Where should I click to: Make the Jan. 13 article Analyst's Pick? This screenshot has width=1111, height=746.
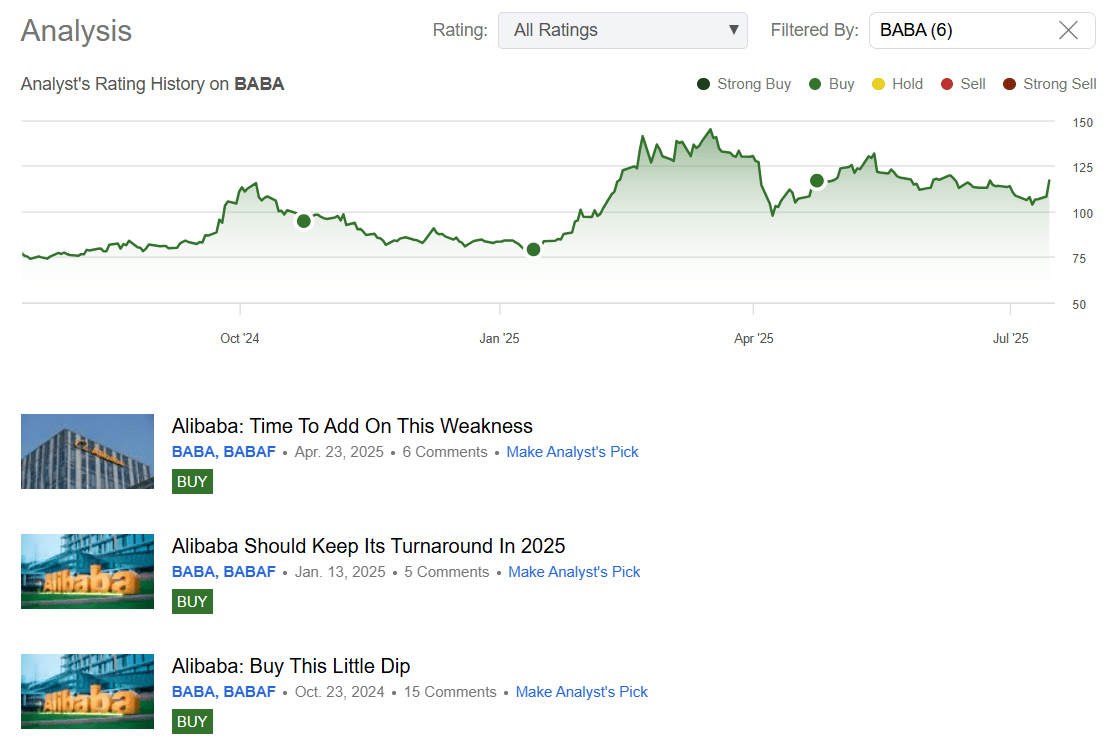574,572
